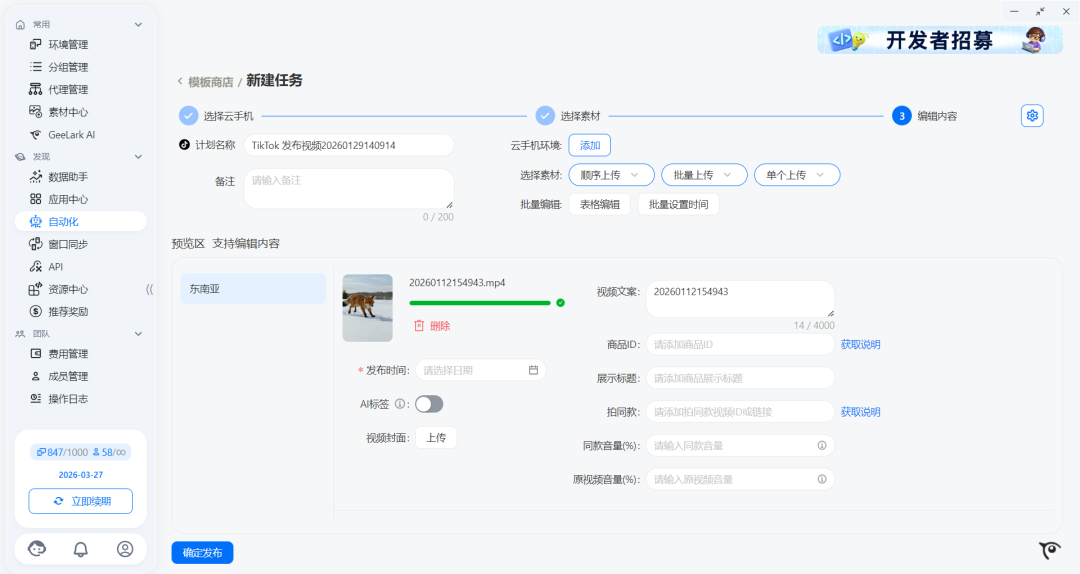Click the info icon in 原视频音量 field
Screen dimensions: 1080x574
[x=822, y=479]
